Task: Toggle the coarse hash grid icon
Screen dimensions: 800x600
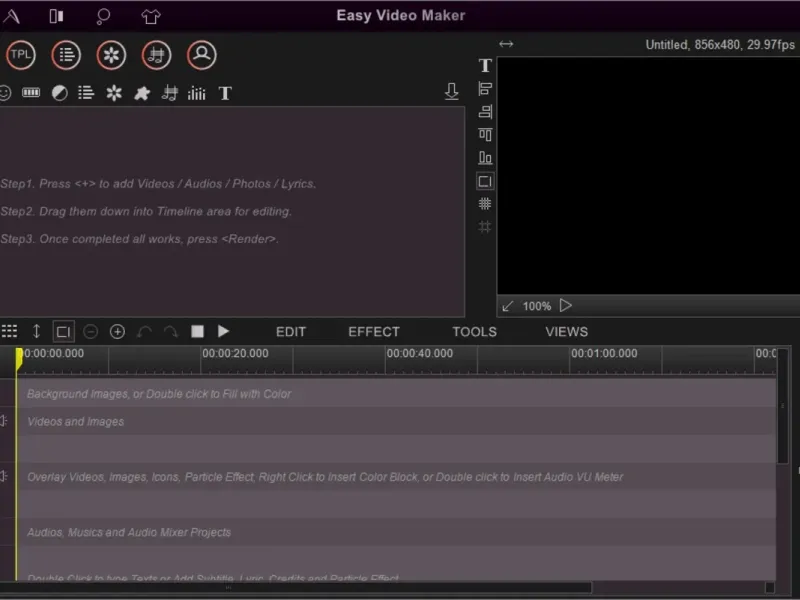Action: [x=485, y=227]
